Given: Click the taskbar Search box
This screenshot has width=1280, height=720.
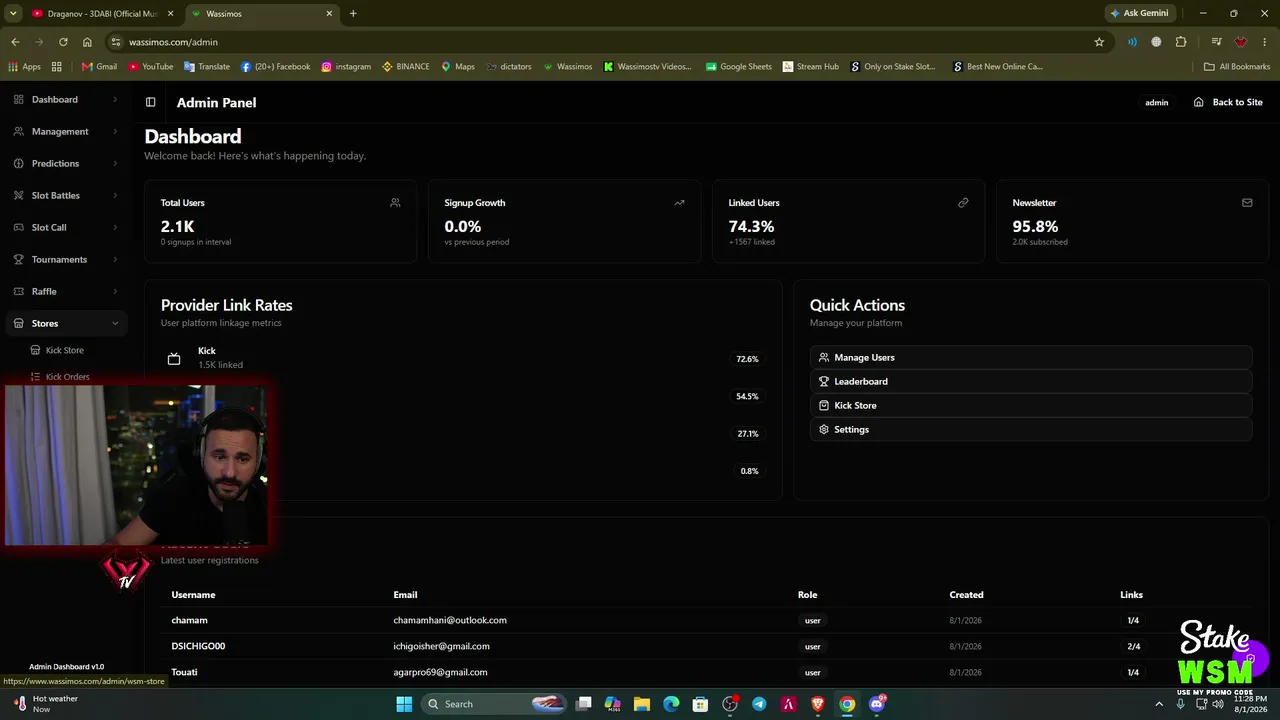Looking at the screenshot, I should coord(495,704).
